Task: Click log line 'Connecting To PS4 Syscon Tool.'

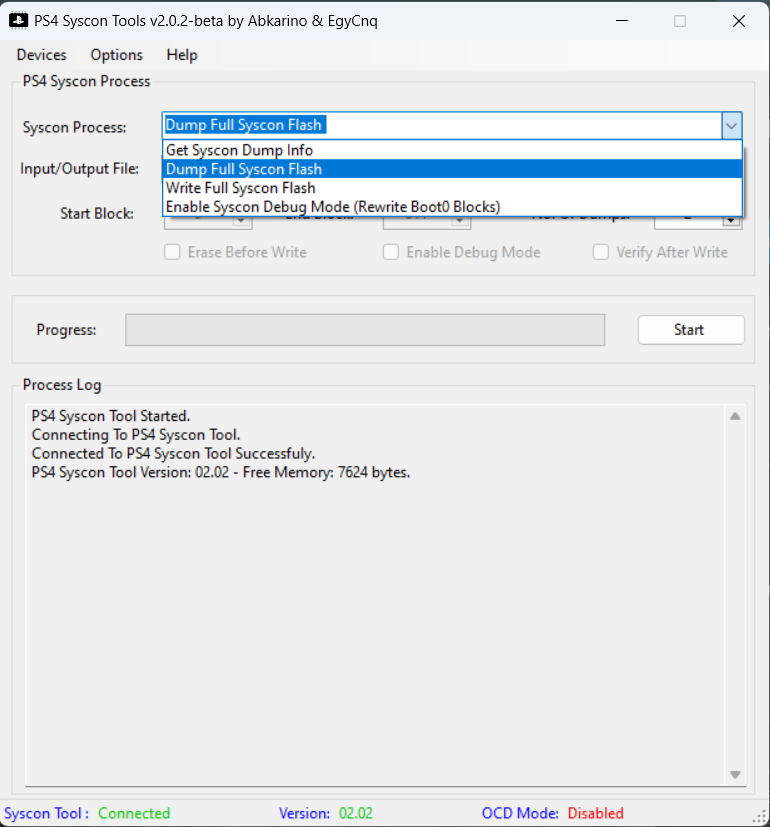Action: pos(136,435)
